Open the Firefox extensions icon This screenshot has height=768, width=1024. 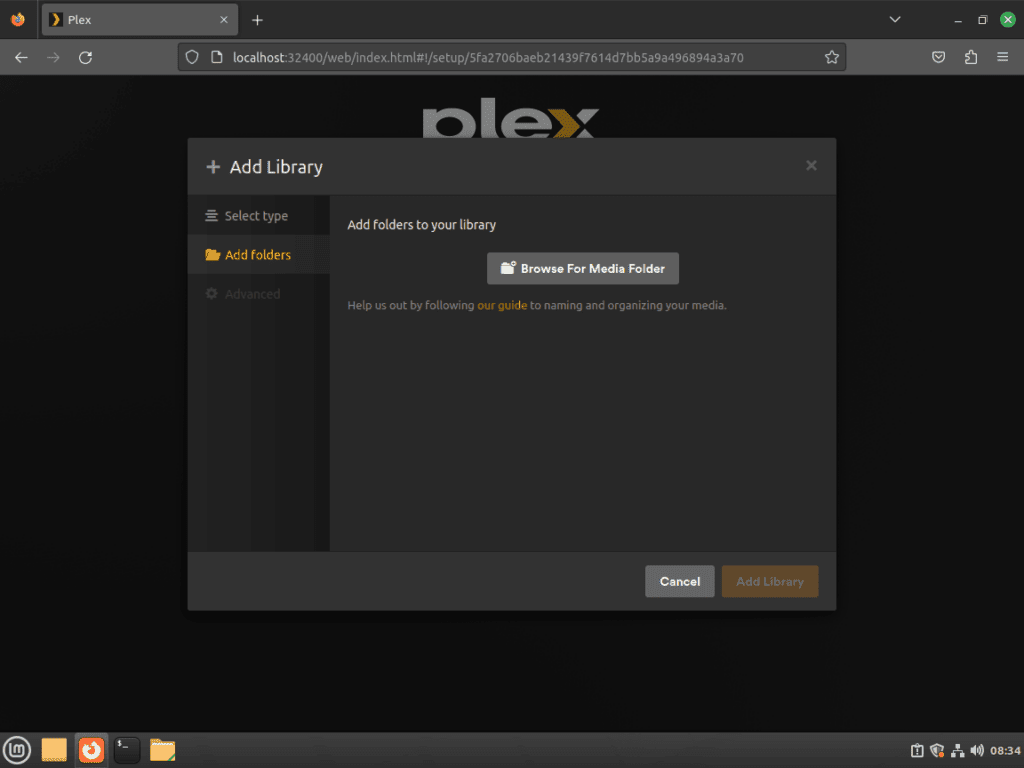point(970,57)
